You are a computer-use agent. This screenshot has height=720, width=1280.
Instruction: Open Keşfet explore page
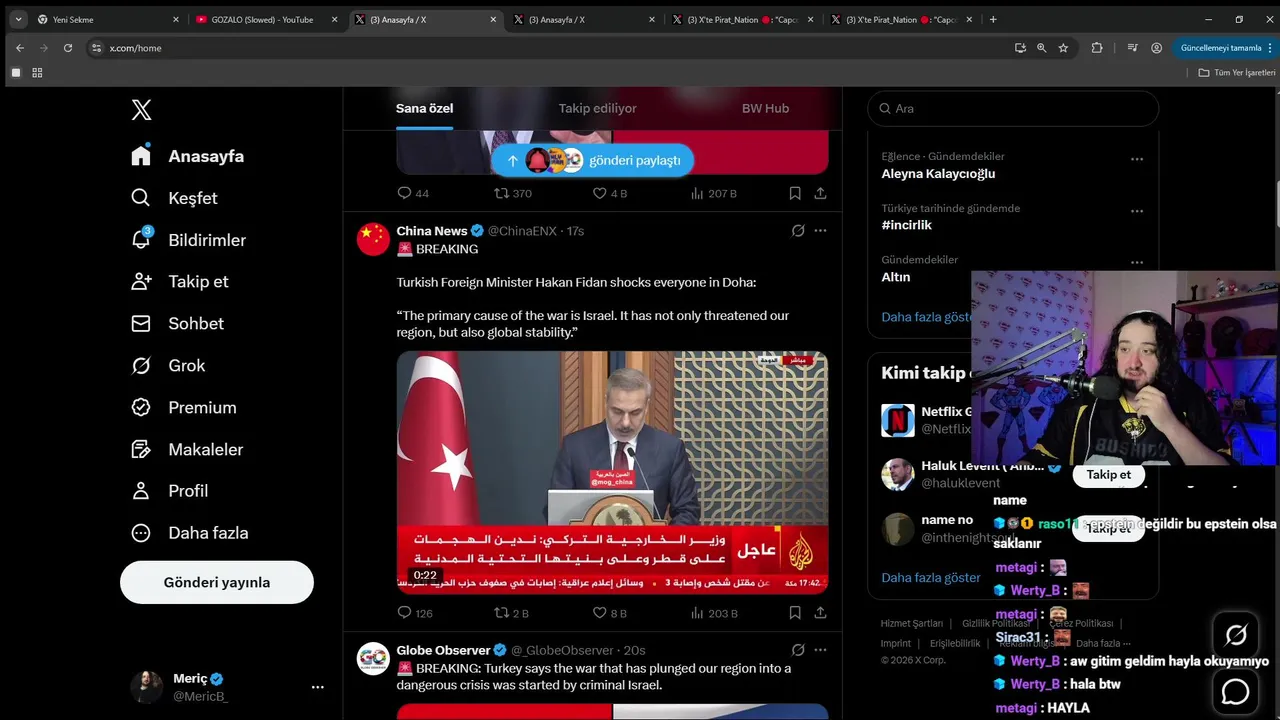(175, 198)
